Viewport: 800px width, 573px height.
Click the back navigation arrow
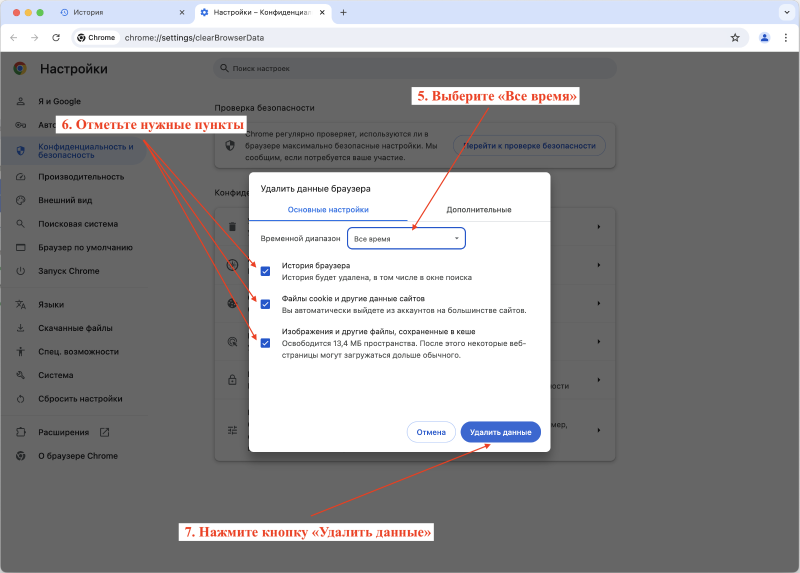14,38
